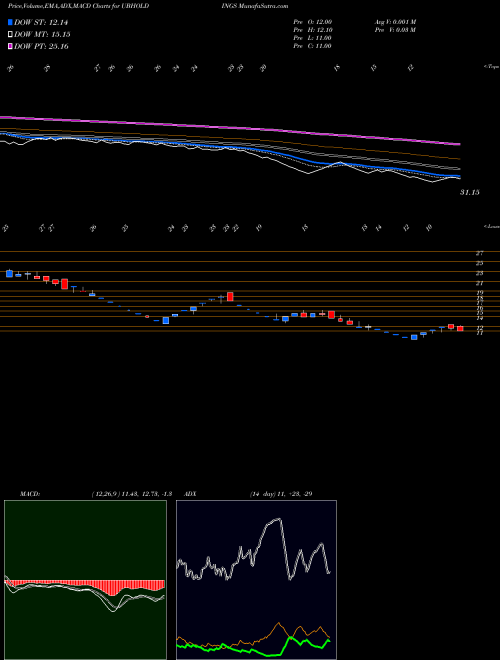Click the blue DOW ST legend swatch
The width and height of the screenshot is (500, 660).
coord(11,22)
